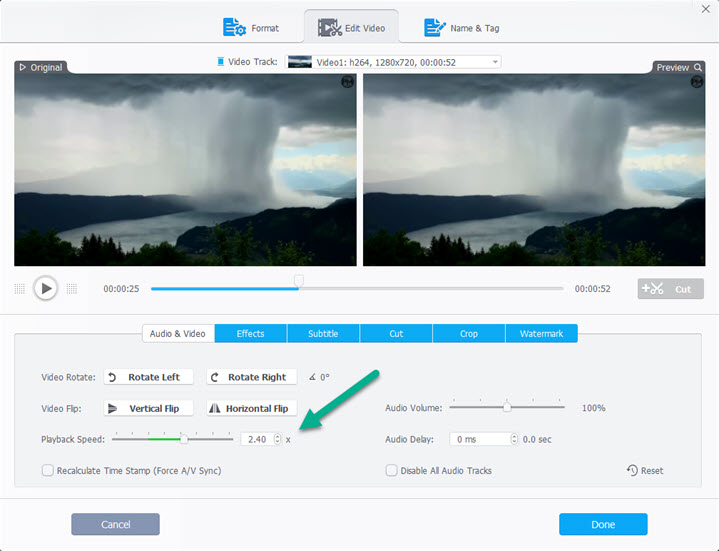Apply Horizontal Flip
719x551 pixels.
[251, 408]
